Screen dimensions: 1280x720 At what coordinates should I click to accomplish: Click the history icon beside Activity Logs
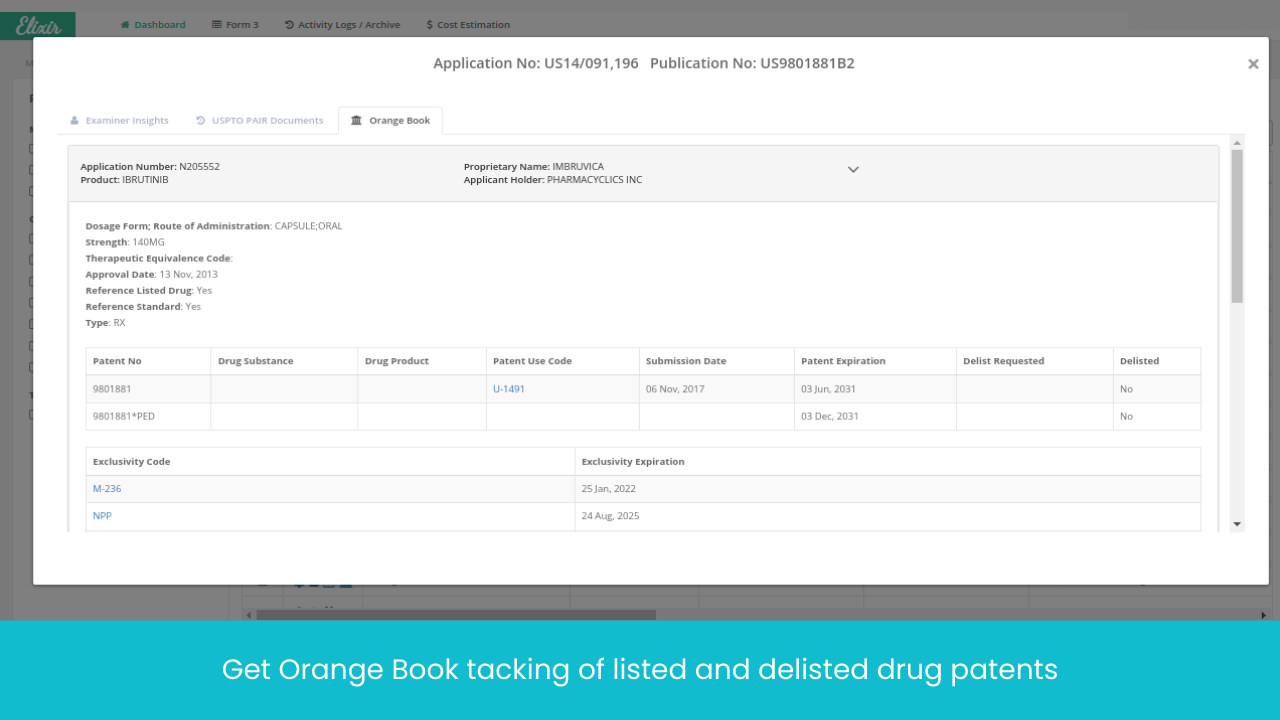(x=289, y=25)
